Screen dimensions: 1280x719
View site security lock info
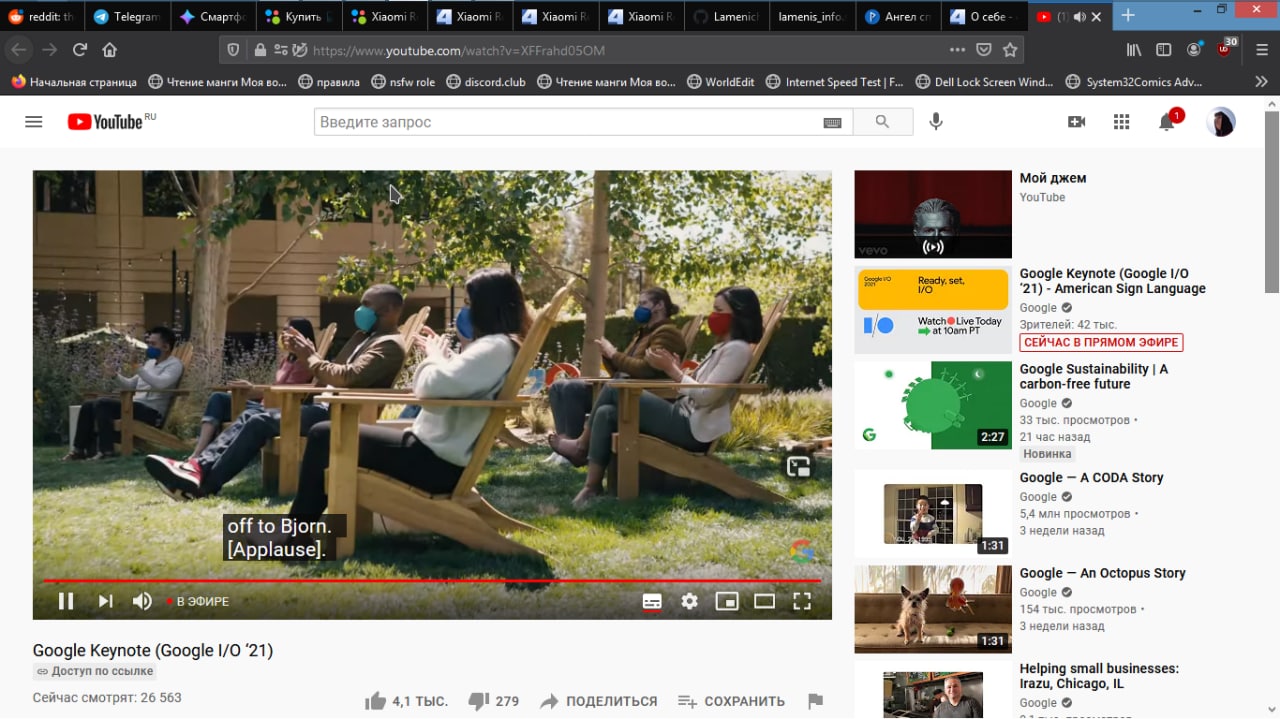260,50
